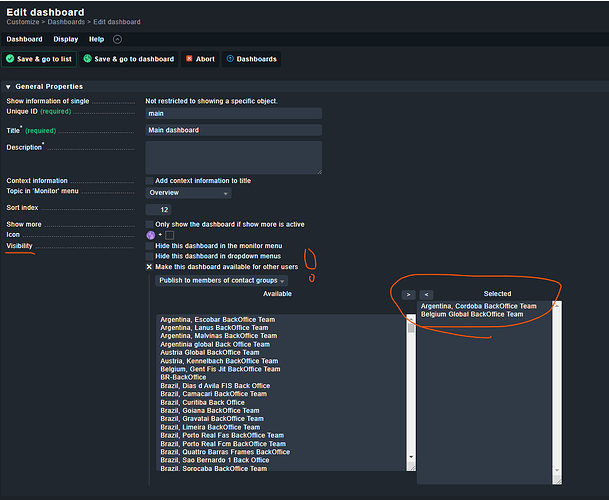The width and height of the screenshot is (609, 500).
Task: Click the Save & go to dashboard icon
Action: tap(88, 59)
